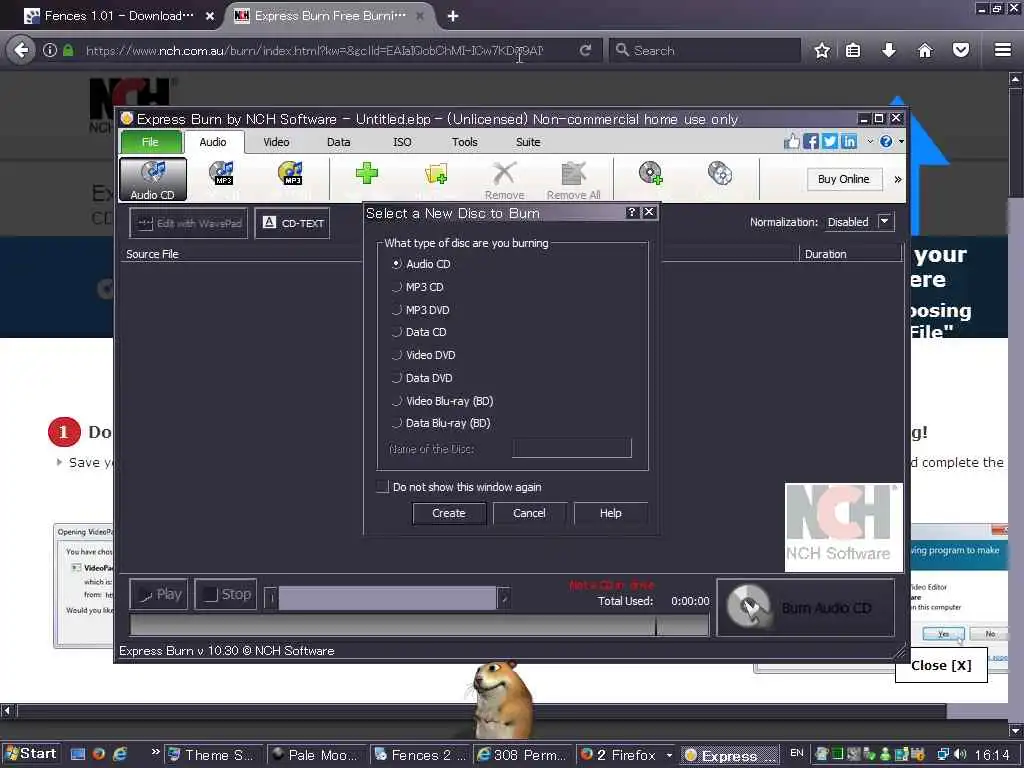
Task: Select the Video Blu-ray (BD) radio button
Action: [396, 401]
